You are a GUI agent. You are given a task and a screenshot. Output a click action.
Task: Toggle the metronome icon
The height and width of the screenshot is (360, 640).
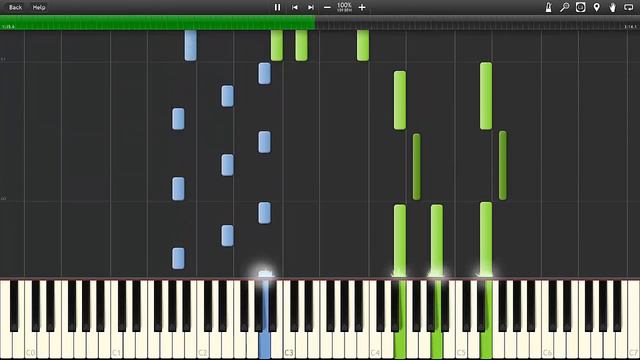549,7
